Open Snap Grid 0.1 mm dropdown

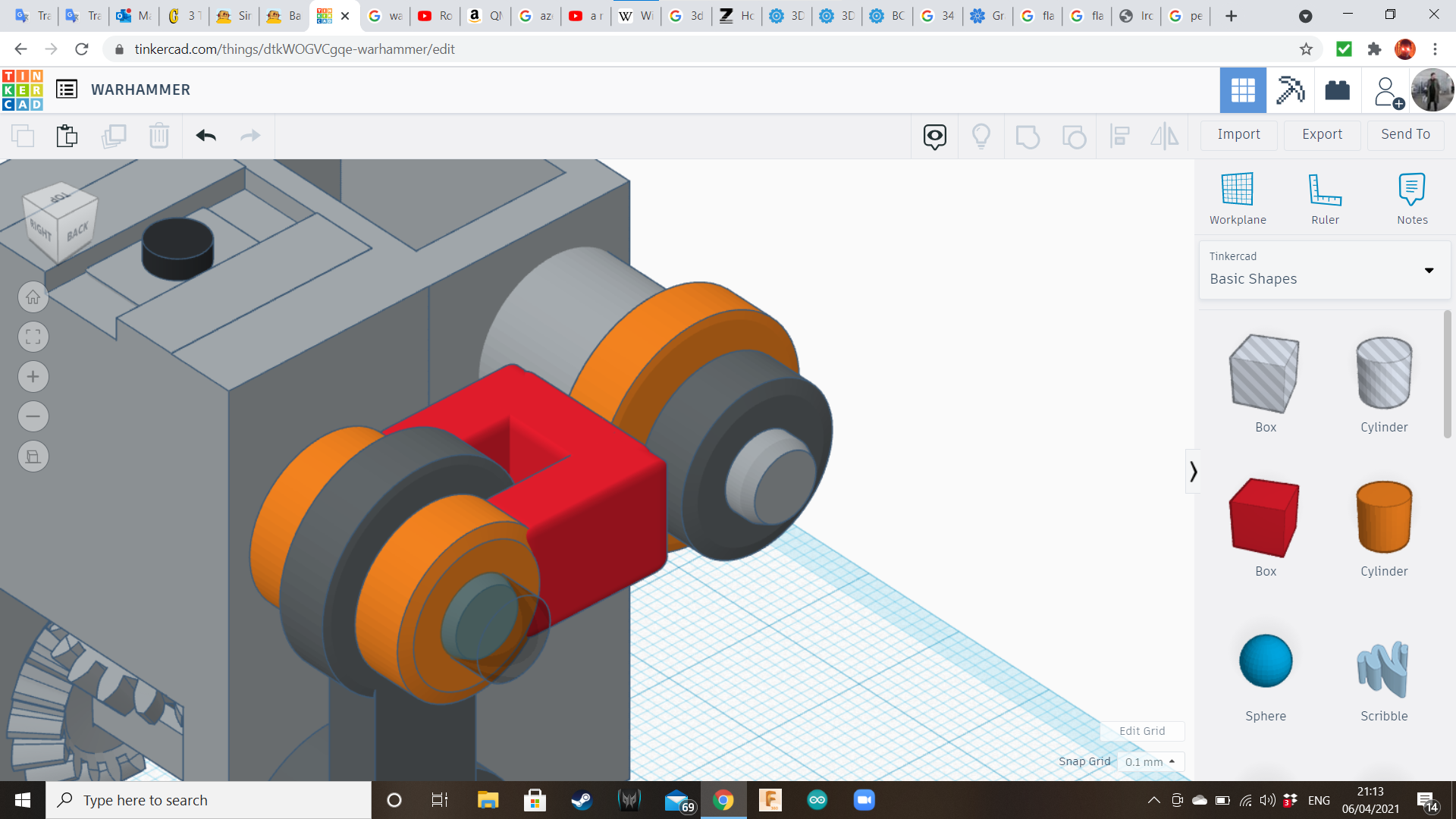coord(1150,761)
